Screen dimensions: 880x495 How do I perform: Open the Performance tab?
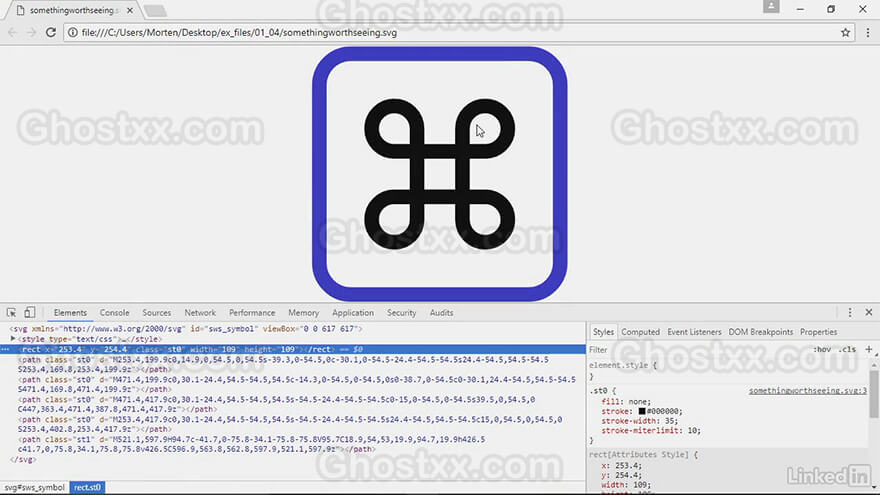[x=252, y=313]
